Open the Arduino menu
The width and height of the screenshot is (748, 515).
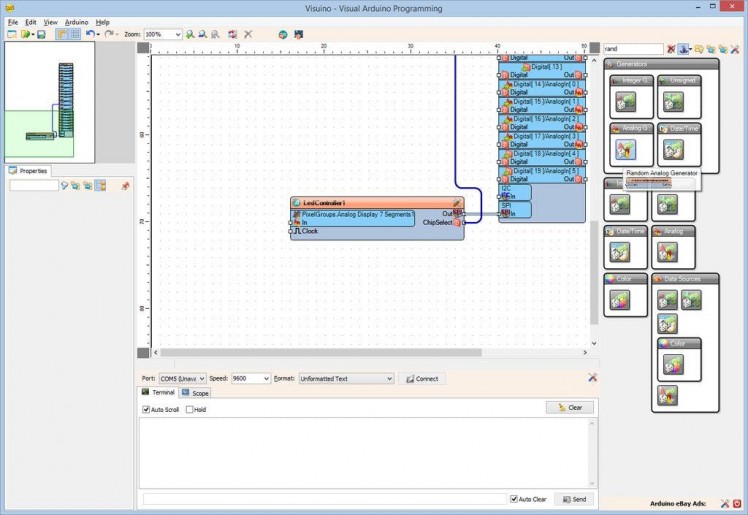[76, 21]
